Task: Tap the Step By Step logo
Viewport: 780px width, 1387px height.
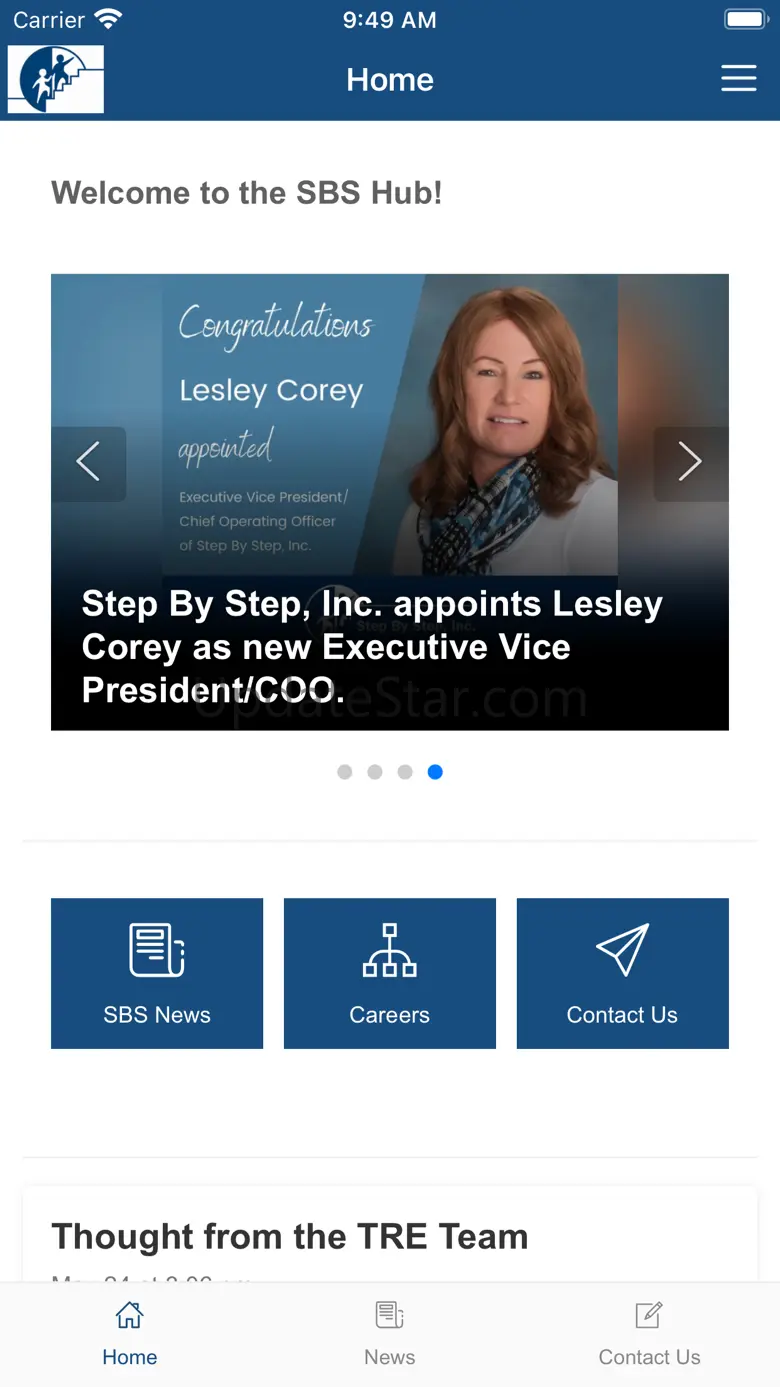Action: tap(56, 79)
